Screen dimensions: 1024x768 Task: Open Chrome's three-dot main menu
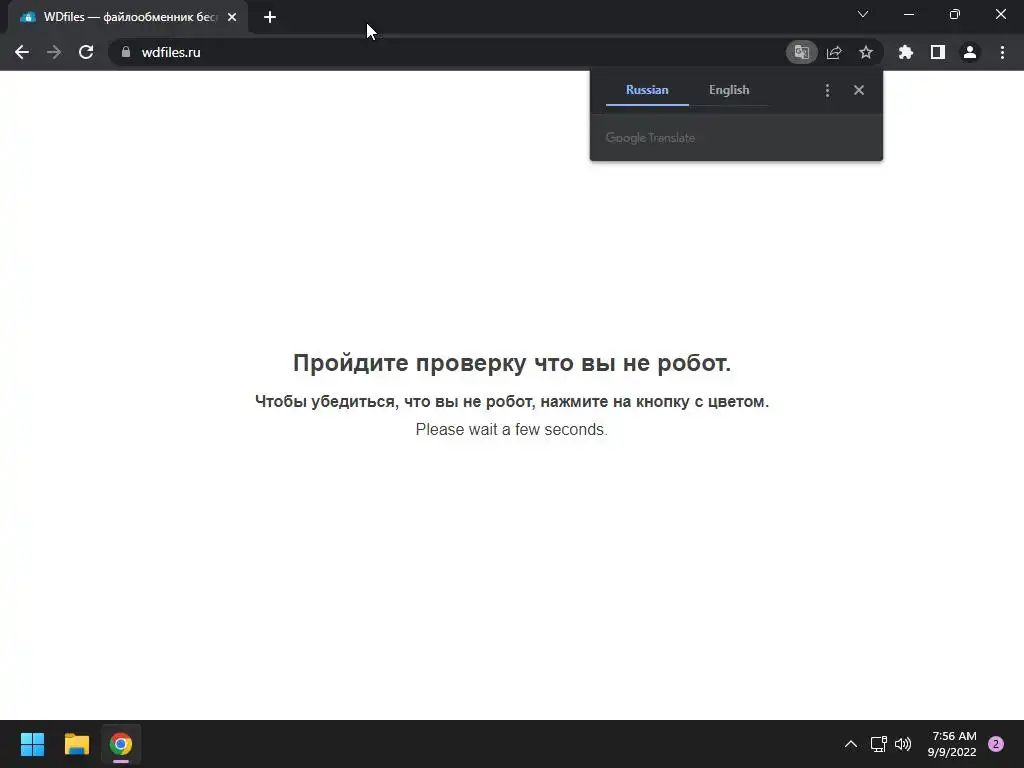(1002, 52)
